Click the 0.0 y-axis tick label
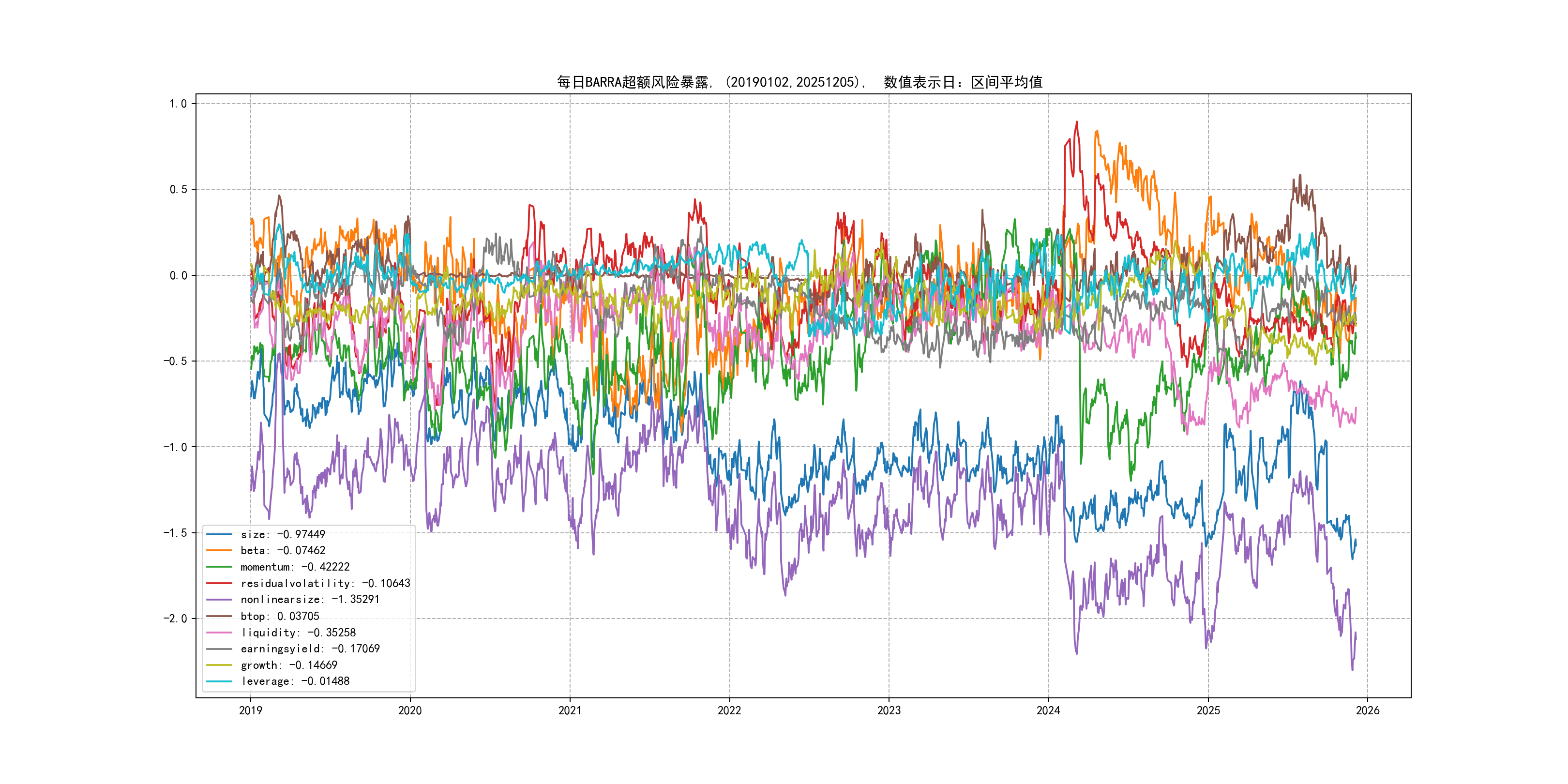The image size is (1568, 784). (178, 275)
